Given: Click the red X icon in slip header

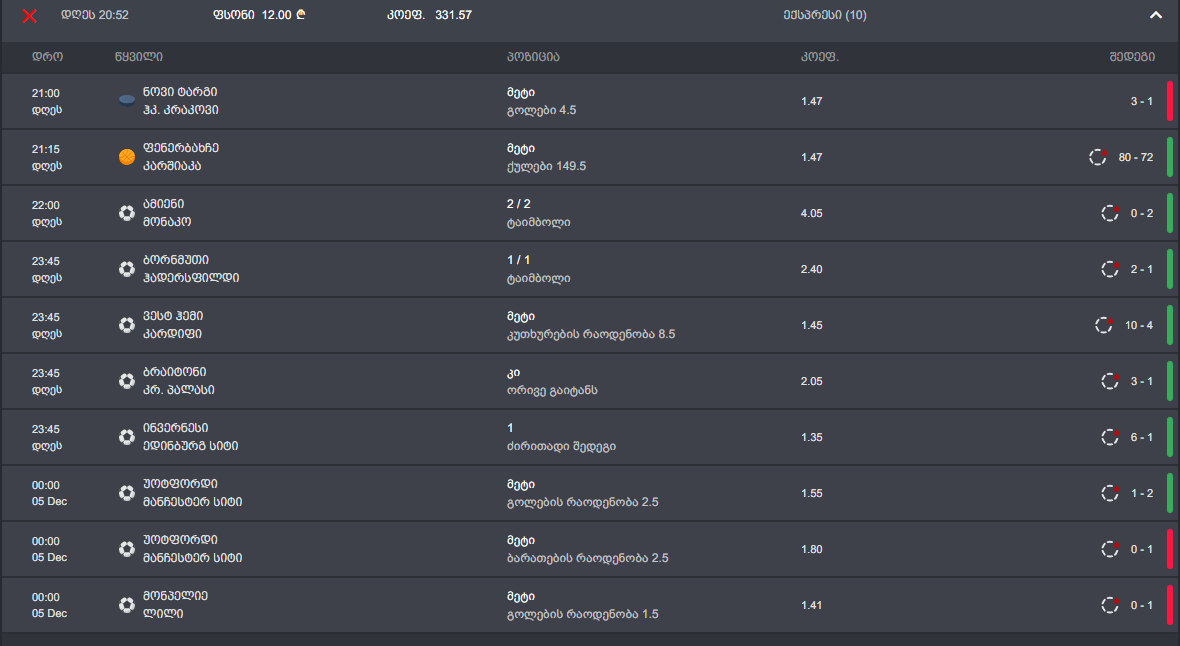Looking at the screenshot, I should pyautogui.click(x=30, y=16).
